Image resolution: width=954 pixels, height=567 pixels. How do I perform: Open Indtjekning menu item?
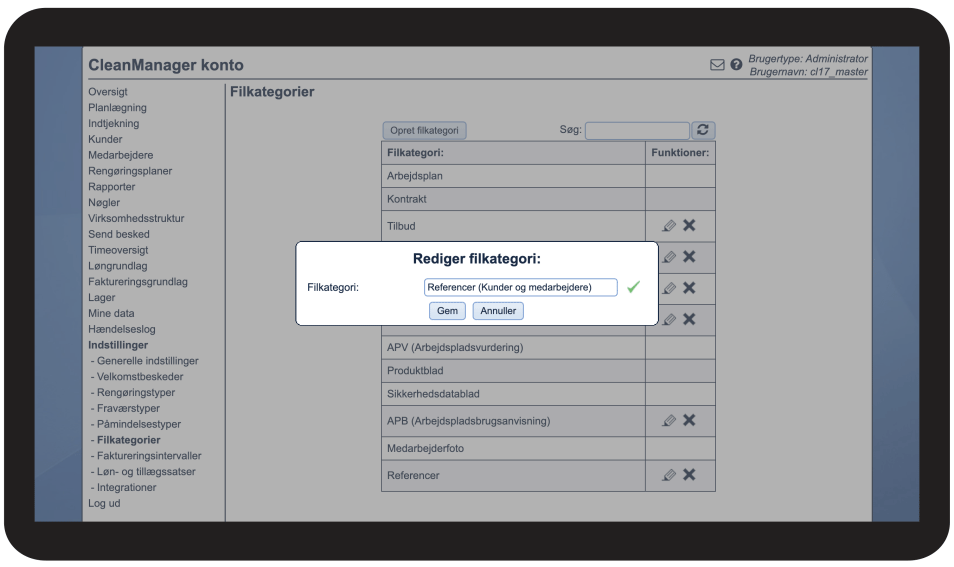(x=114, y=123)
